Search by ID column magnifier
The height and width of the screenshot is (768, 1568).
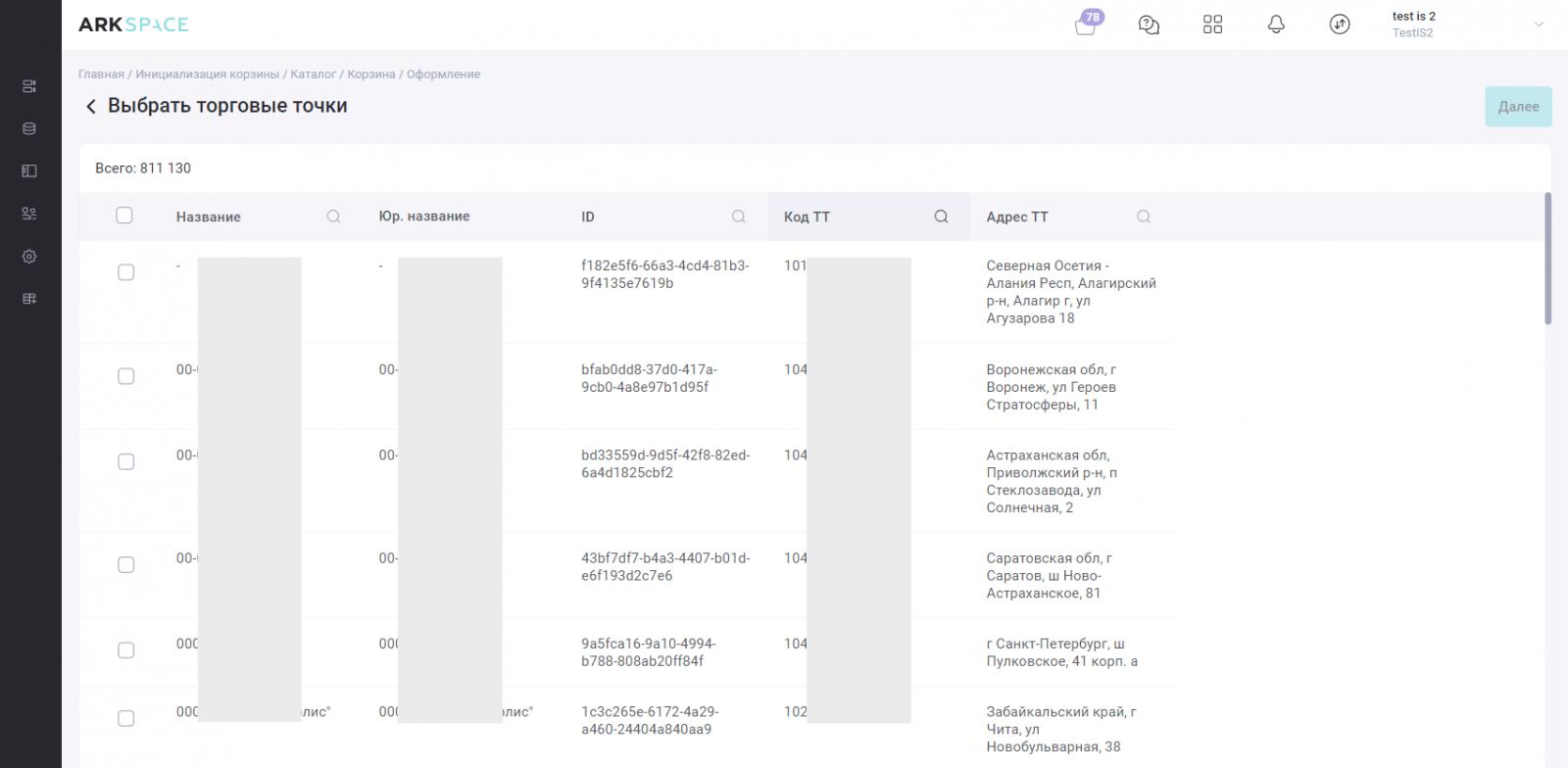click(739, 216)
